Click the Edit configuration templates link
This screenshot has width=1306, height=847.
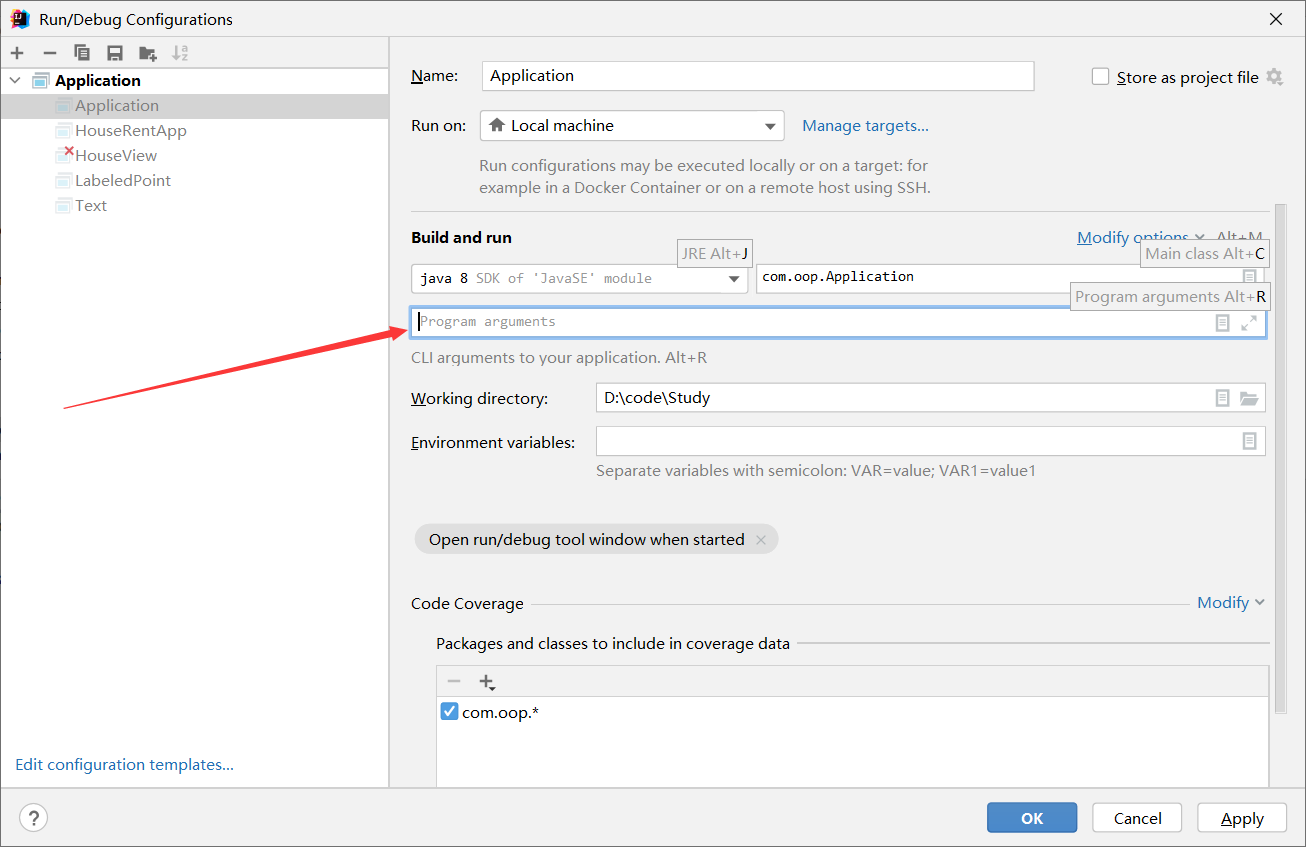point(124,765)
